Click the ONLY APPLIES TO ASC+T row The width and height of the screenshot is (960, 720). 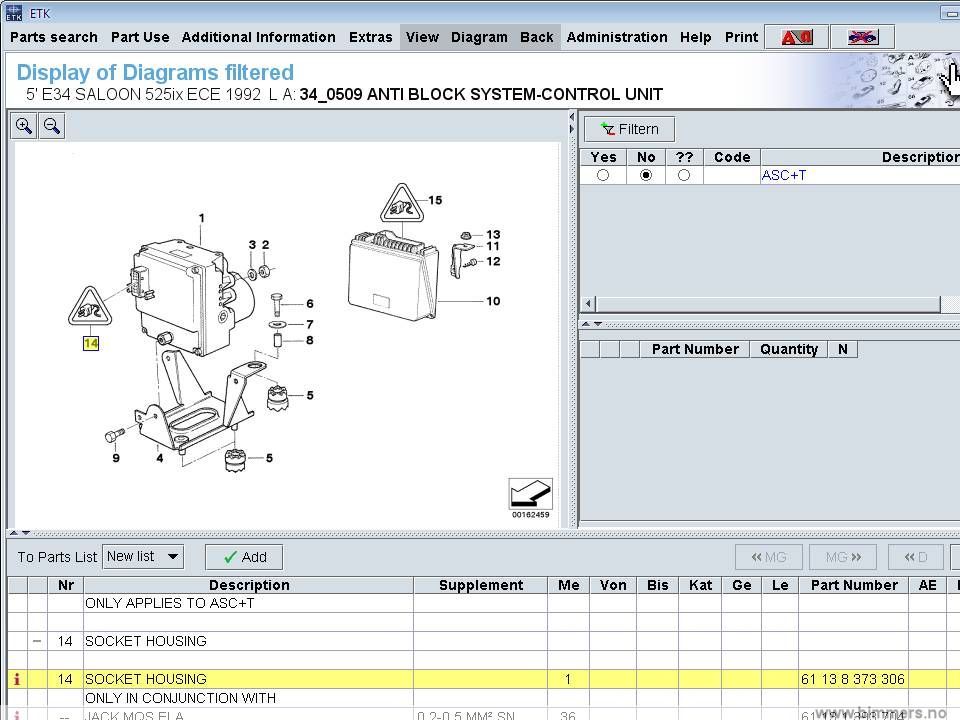click(169, 603)
